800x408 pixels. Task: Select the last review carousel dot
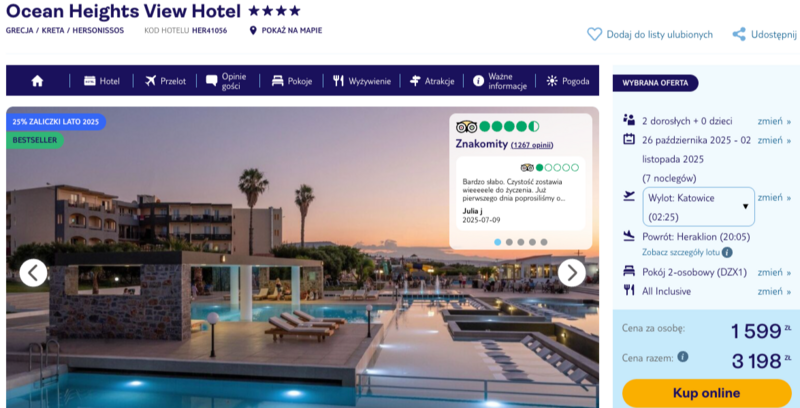pos(544,242)
